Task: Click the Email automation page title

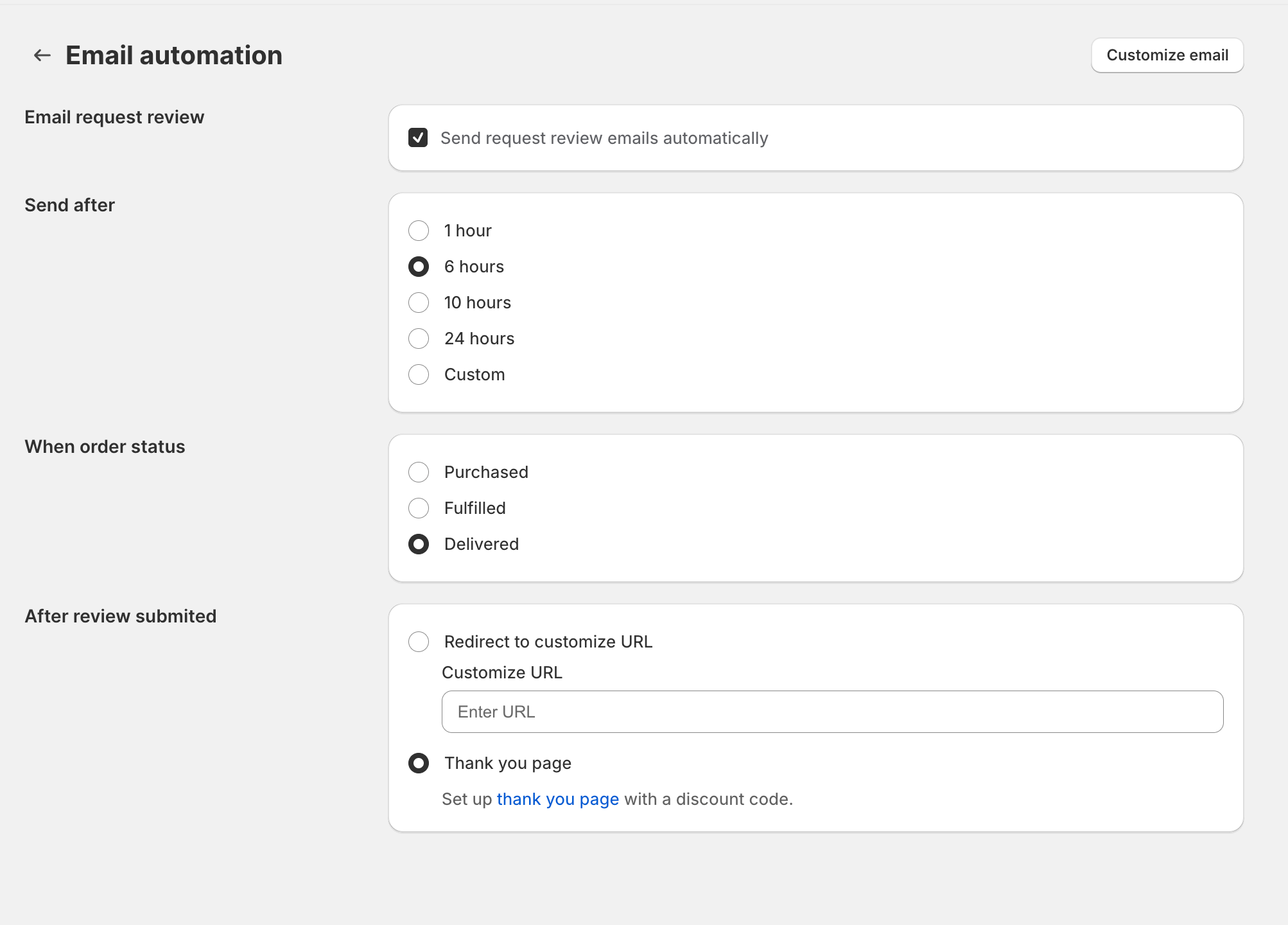Action: (174, 56)
